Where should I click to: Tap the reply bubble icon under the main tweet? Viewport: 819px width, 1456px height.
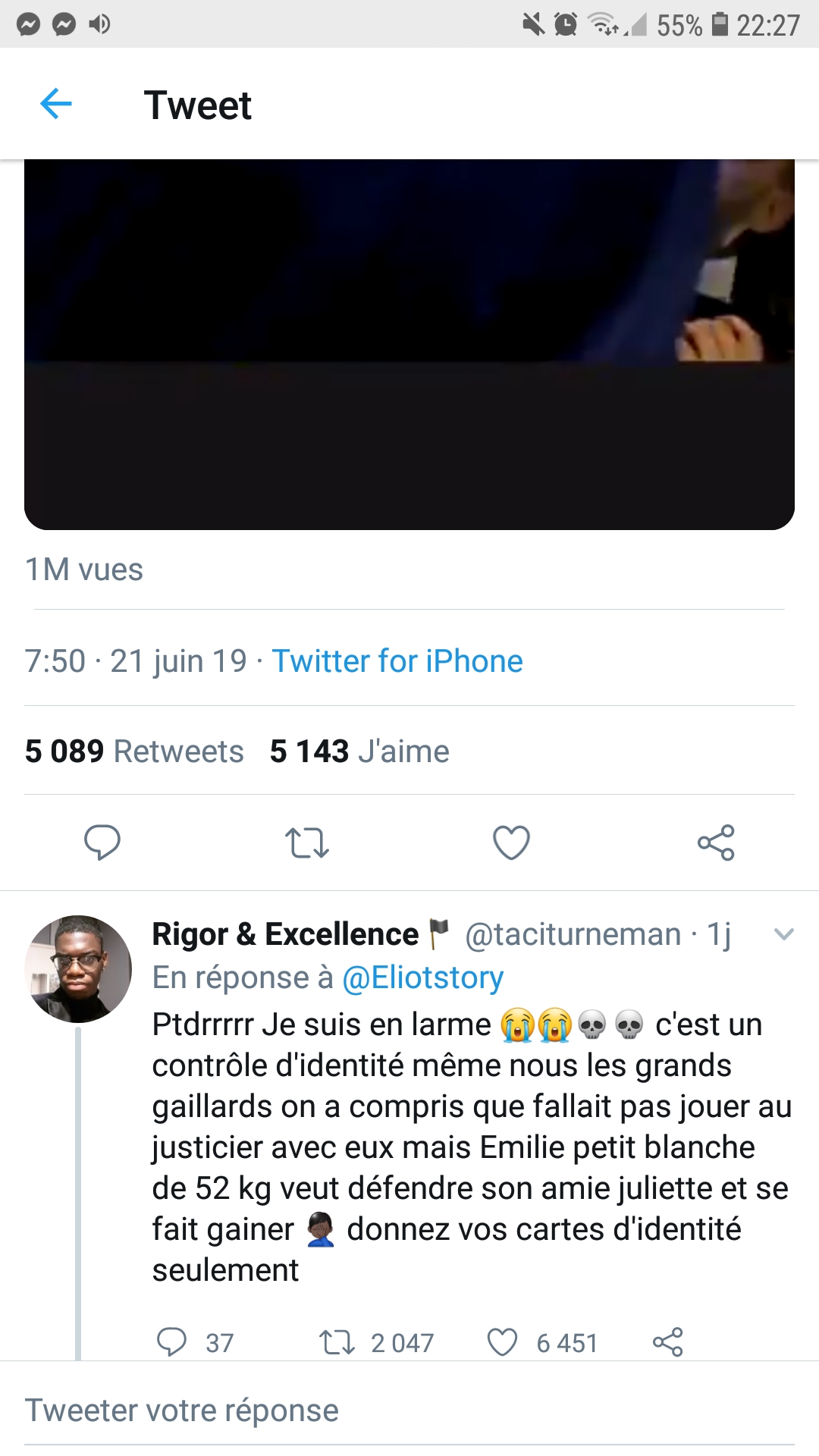coord(102,842)
